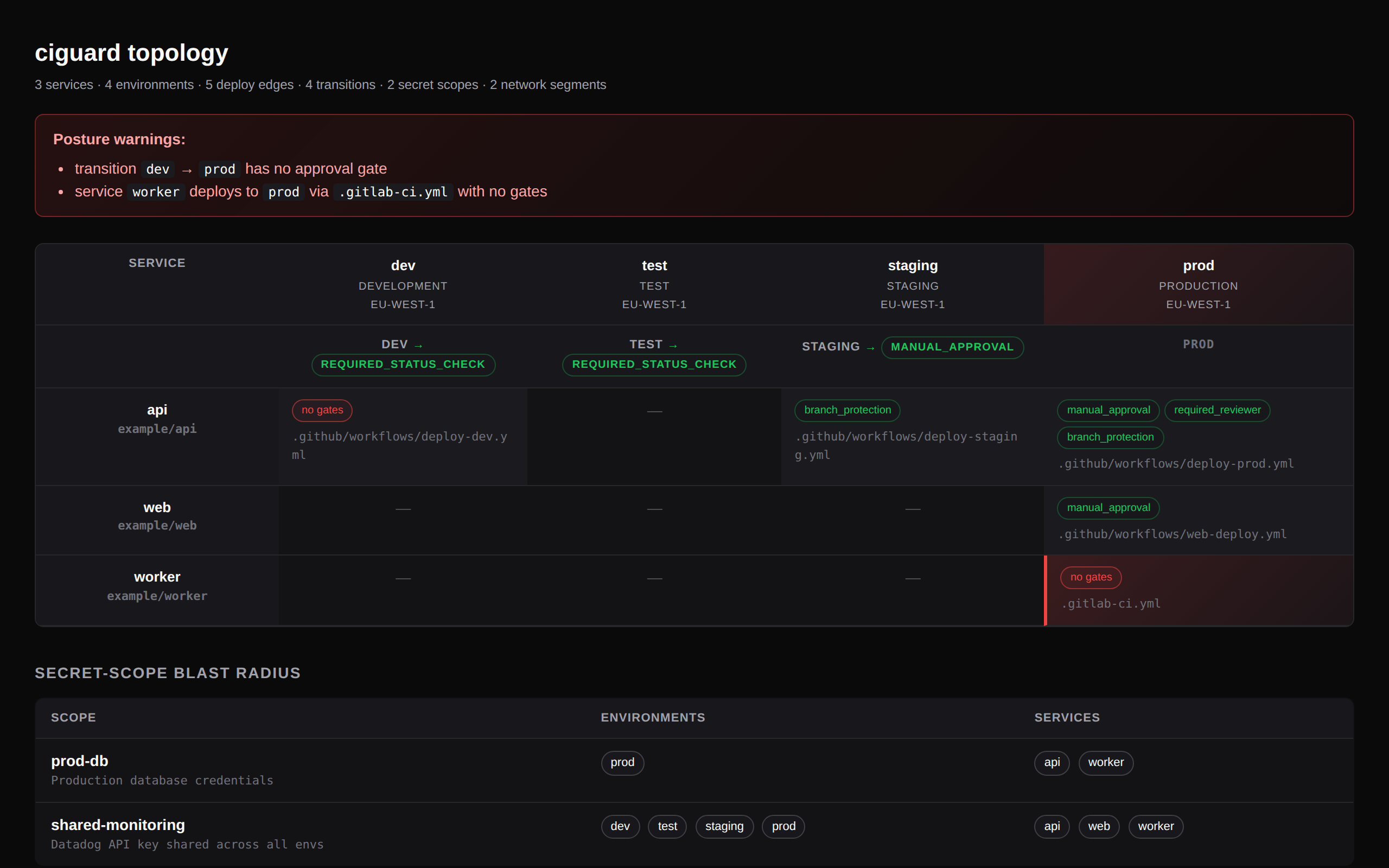Click .gitlab-ci.yml path in worker prod cell

tap(1111, 604)
